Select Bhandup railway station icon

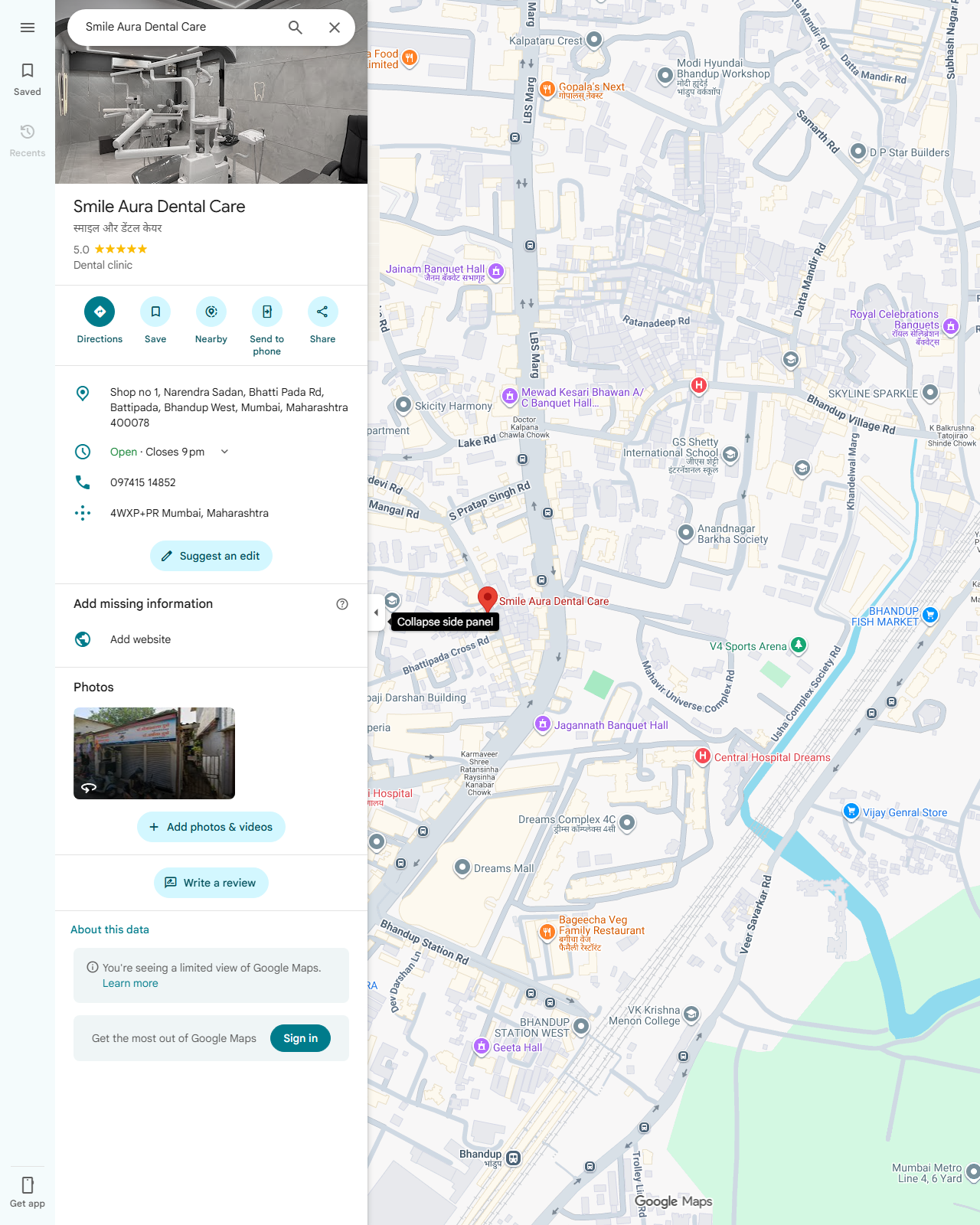[x=514, y=1158]
